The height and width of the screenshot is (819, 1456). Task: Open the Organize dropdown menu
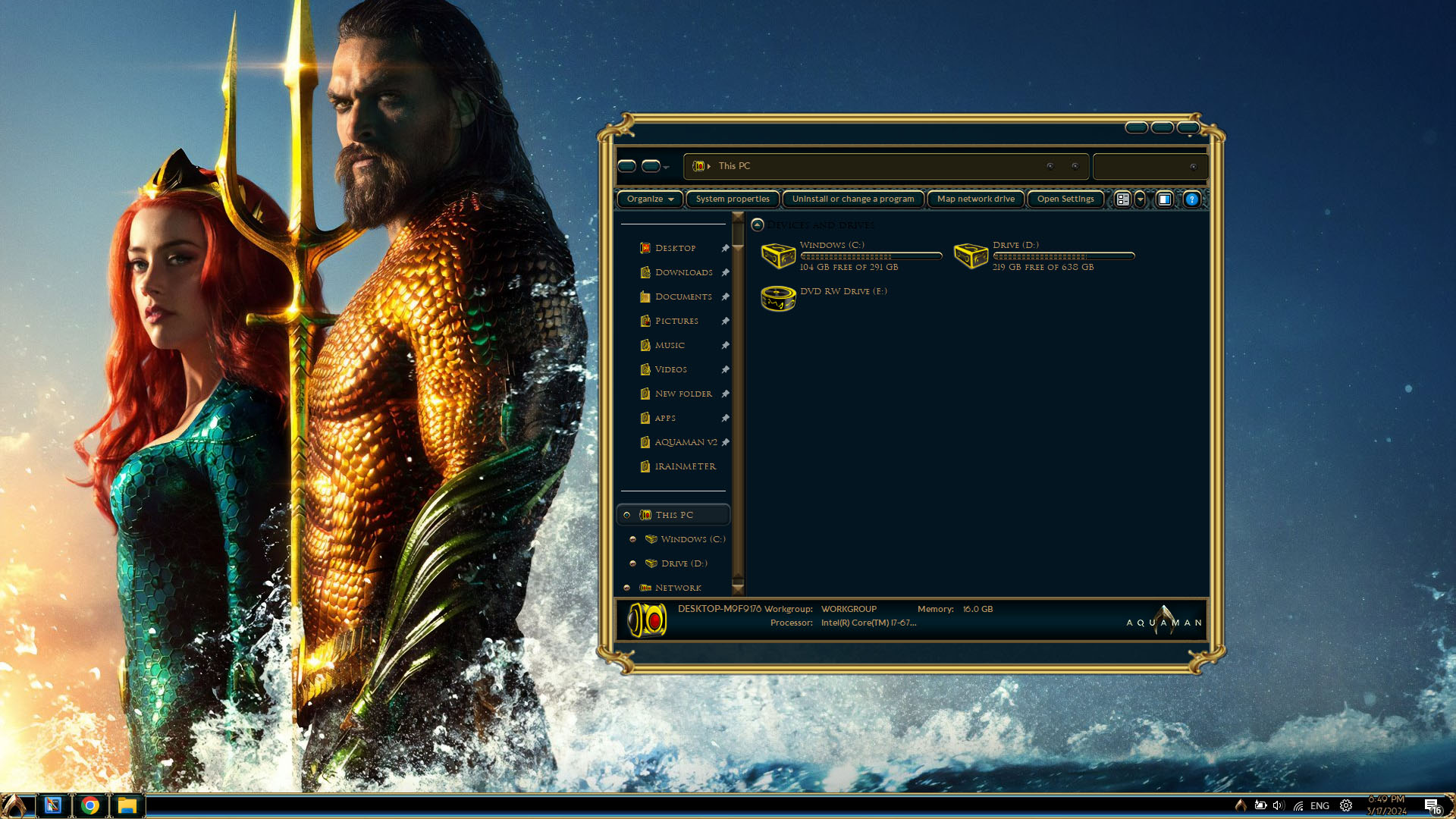click(650, 199)
